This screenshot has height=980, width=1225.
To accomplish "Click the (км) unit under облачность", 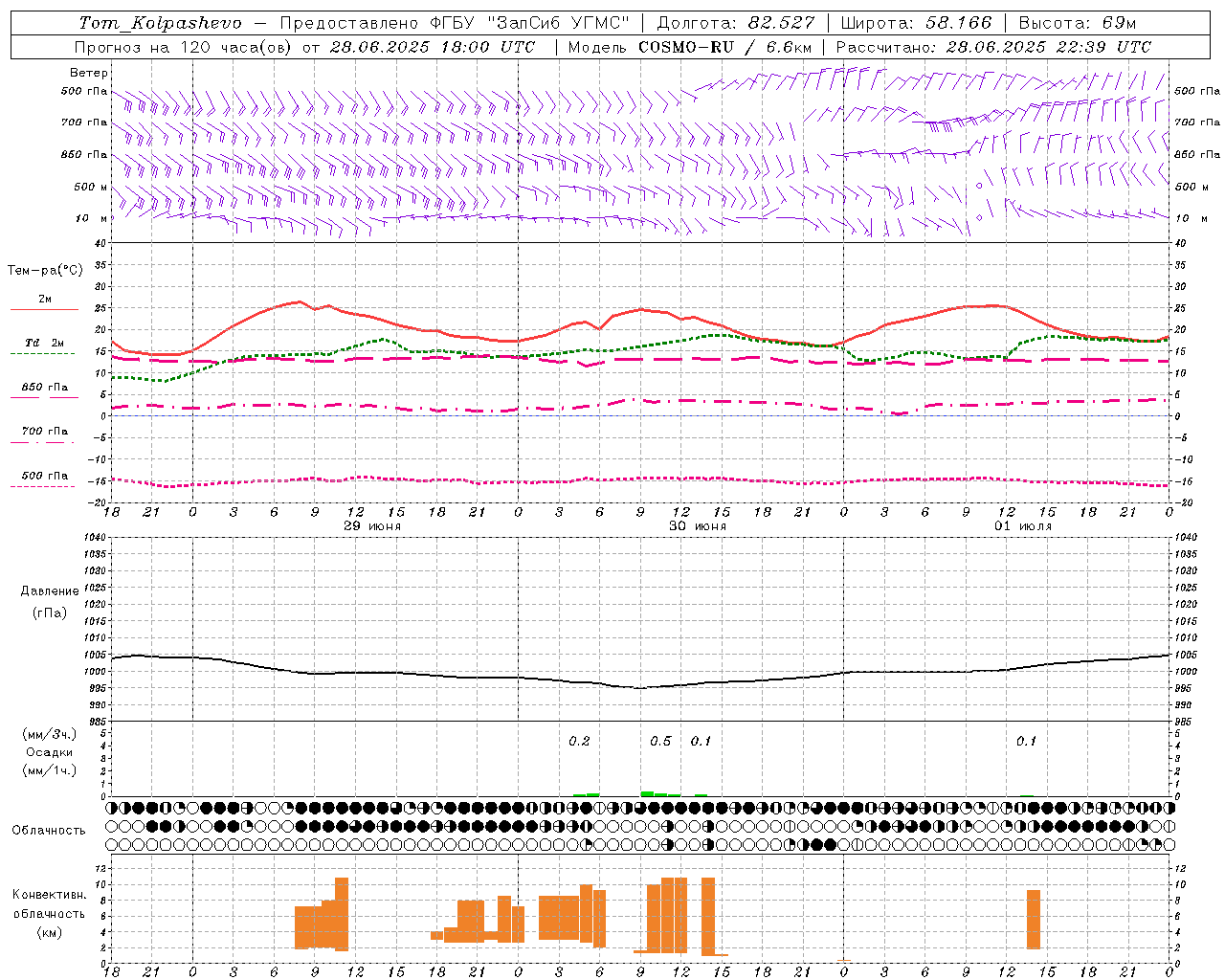I will (49, 933).
